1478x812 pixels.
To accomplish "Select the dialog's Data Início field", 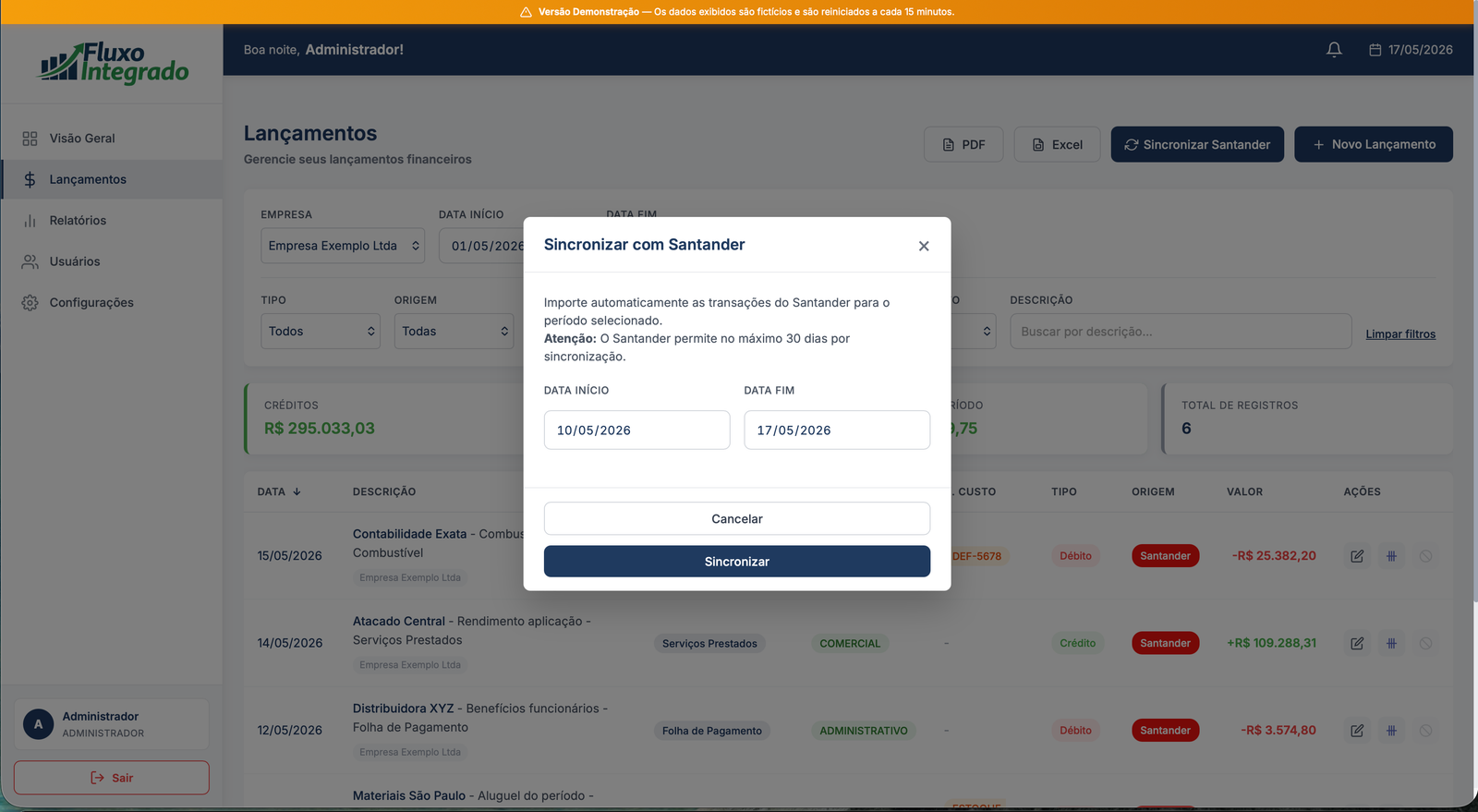I will click(637, 430).
